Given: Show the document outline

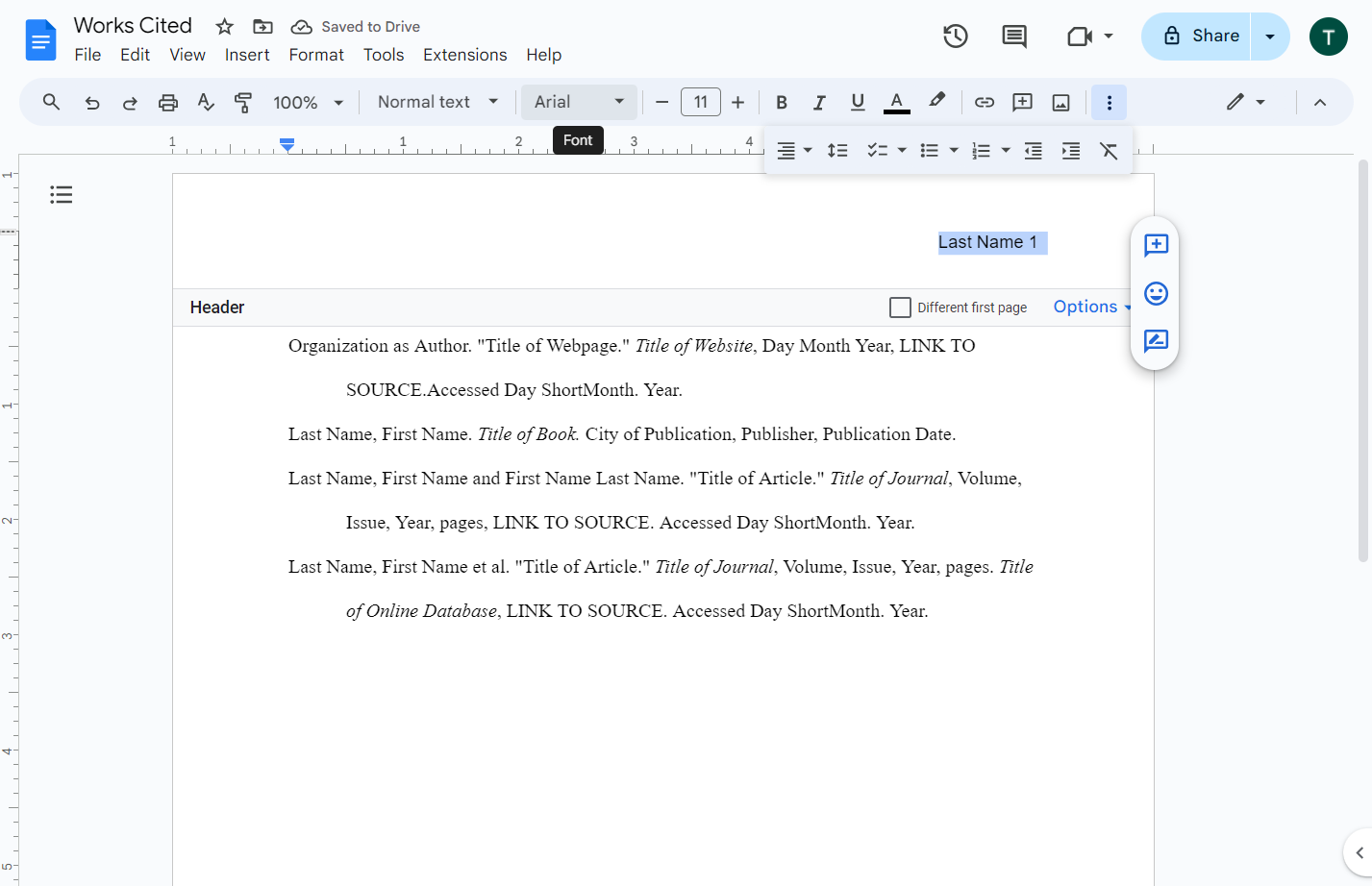Looking at the screenshot, I should pyautogui.click(x=62, y=195).
